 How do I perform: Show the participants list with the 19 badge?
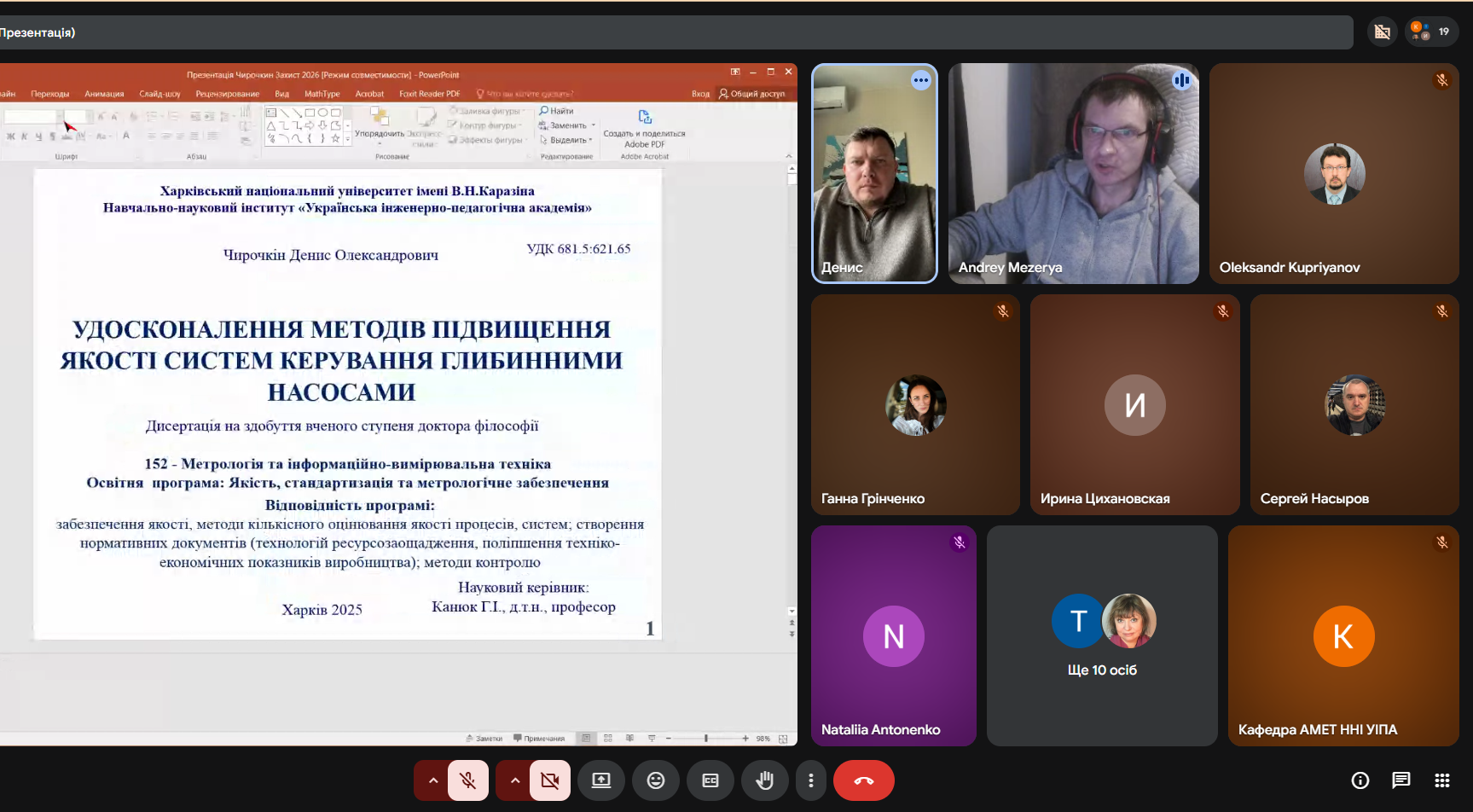pos(1431,32)
